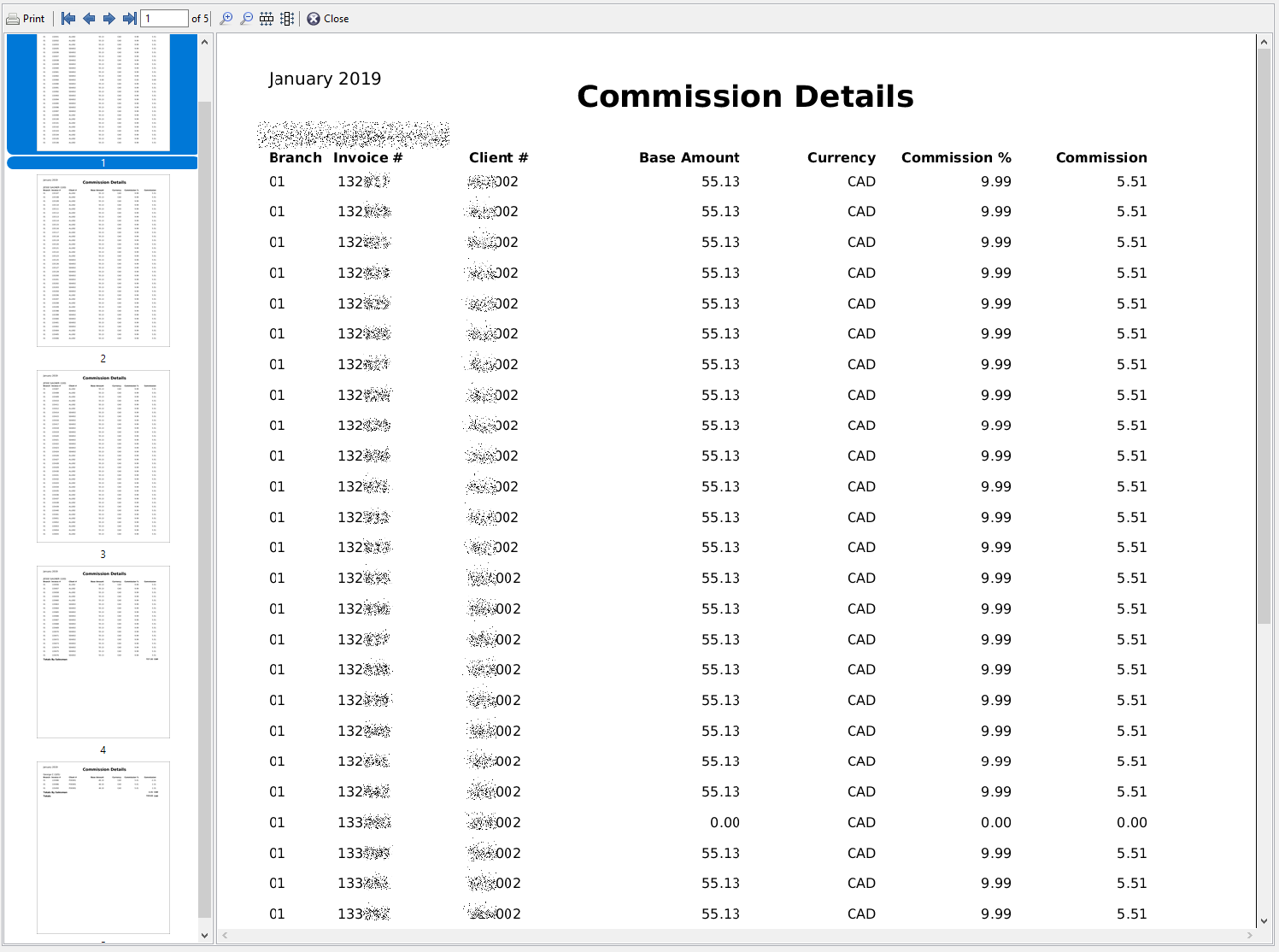Open page 5 thumbnail

103,848
